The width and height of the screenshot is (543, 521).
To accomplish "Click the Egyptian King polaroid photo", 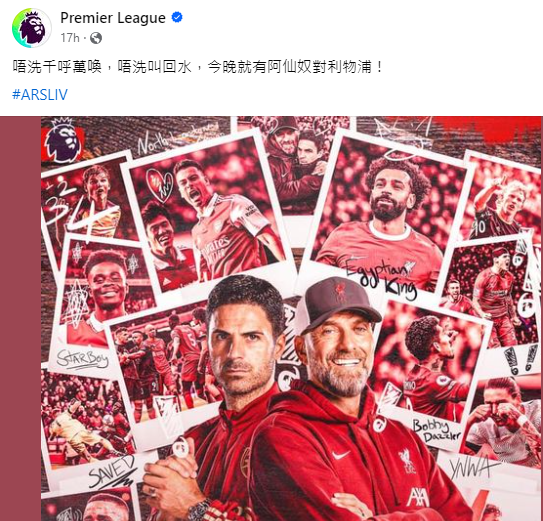I will [383, 213].
